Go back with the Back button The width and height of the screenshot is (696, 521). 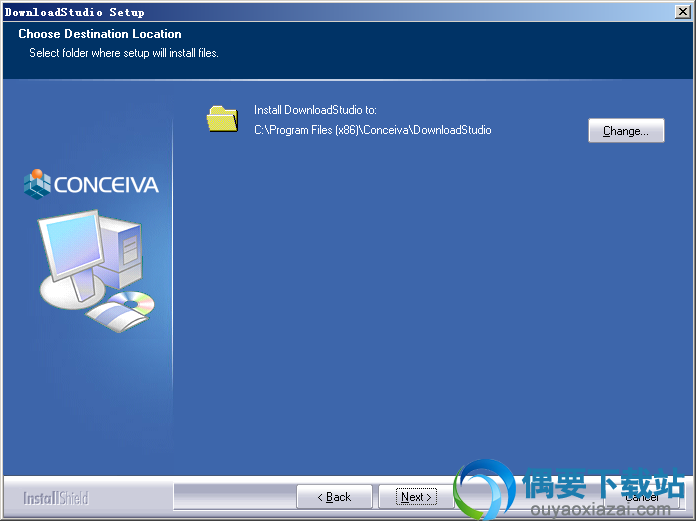click(x=334, y=497)
